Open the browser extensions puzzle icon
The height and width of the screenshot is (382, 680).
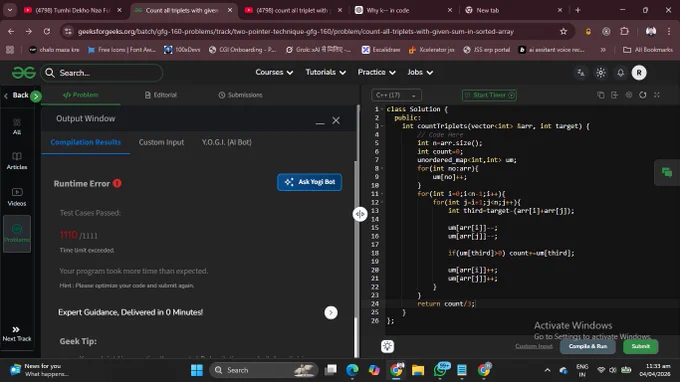tap(624, 32)
